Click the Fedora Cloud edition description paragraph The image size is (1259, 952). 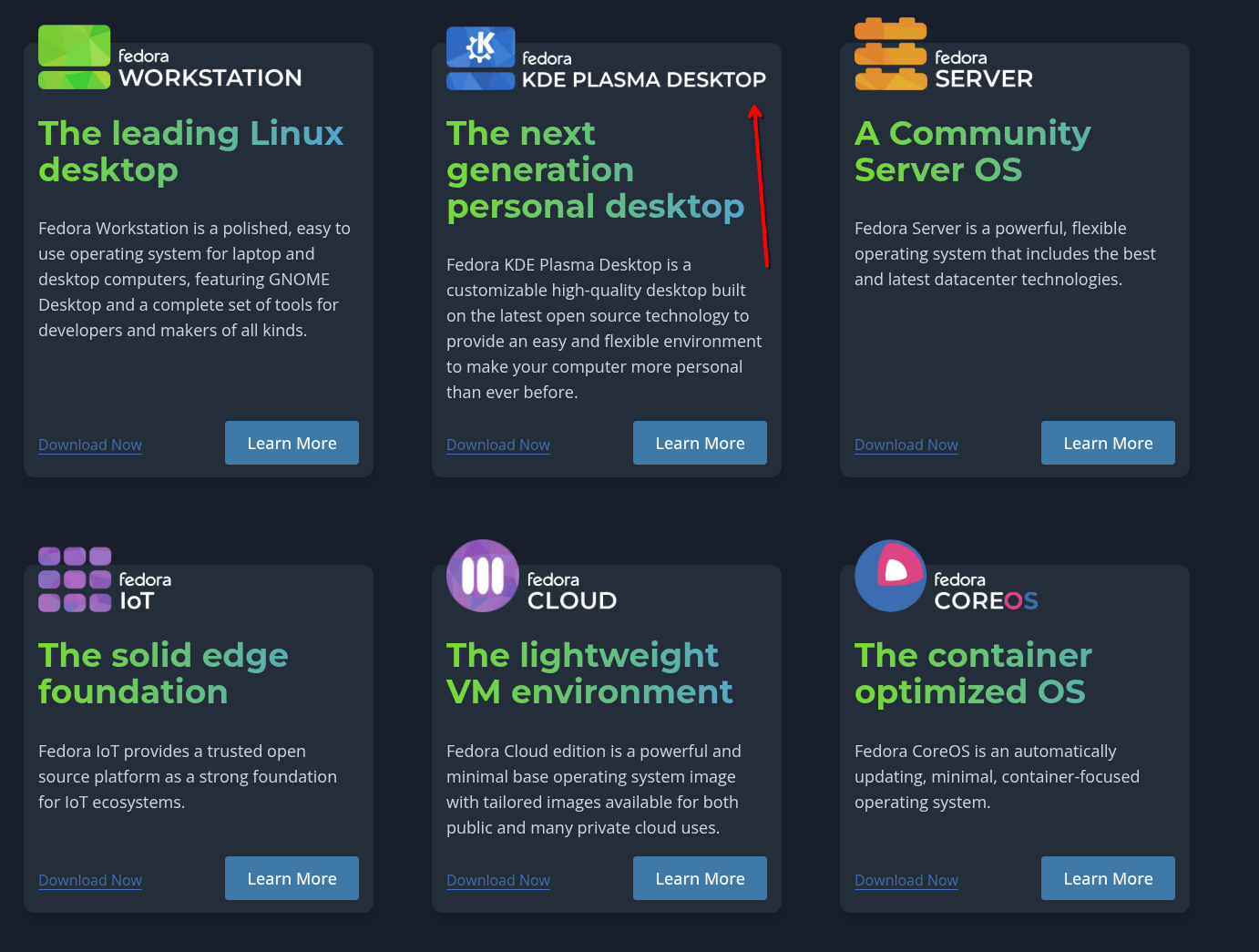point(594,789)
